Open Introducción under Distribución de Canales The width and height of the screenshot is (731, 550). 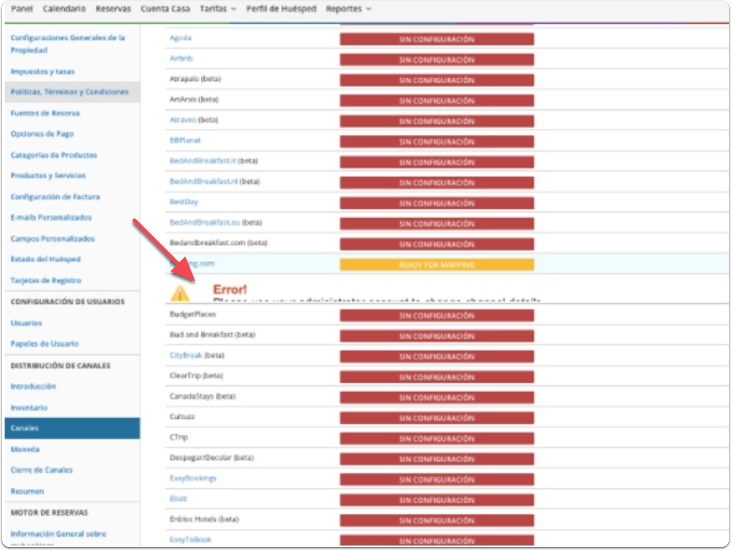[x=33, y=386]
